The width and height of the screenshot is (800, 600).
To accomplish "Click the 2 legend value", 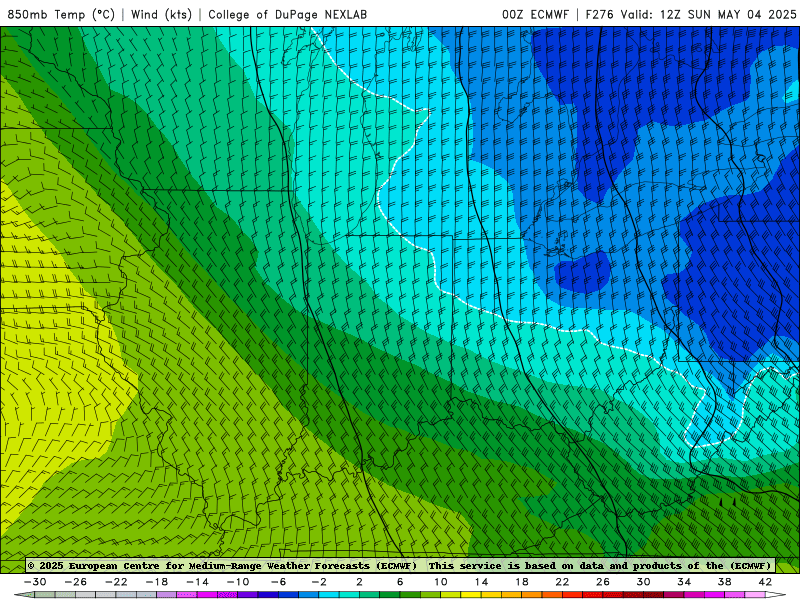I will [359, 582].
